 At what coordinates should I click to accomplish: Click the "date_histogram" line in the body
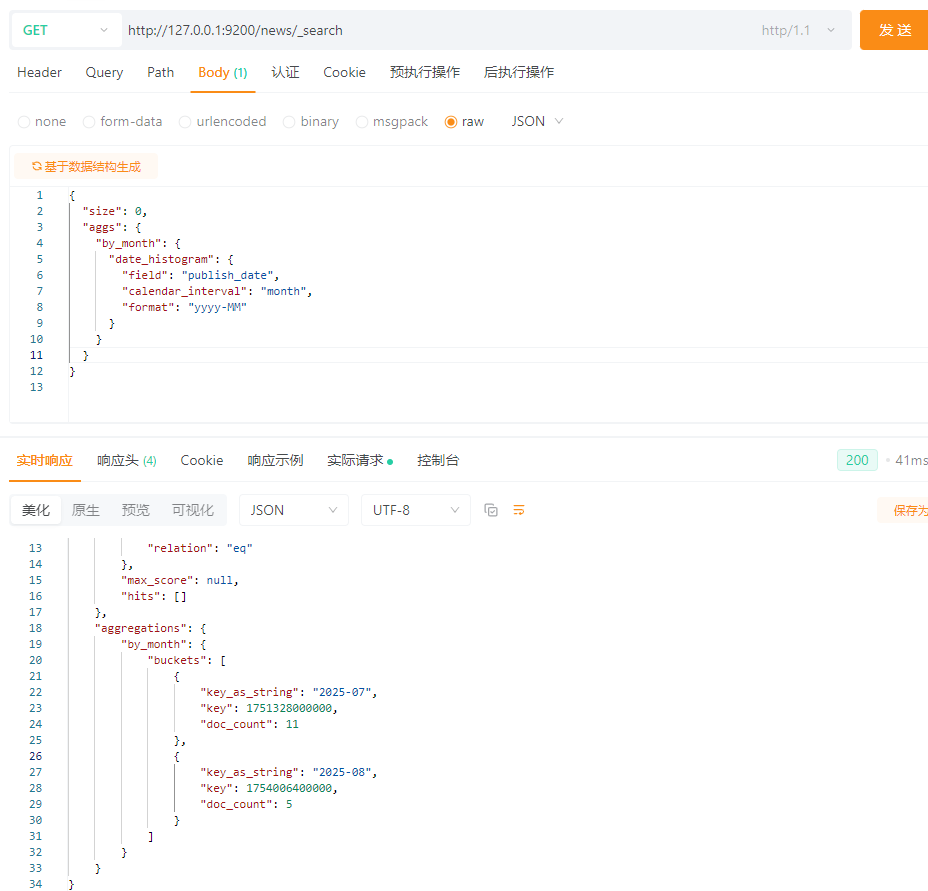coord(171,259)
